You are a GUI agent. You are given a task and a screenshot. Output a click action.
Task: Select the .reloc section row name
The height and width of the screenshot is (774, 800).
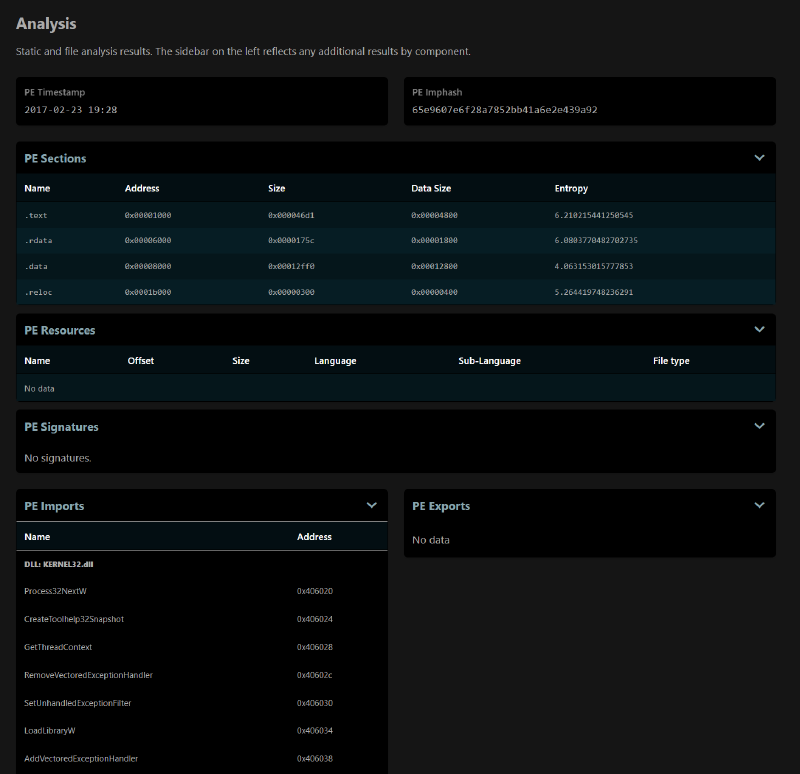(38, 292)
